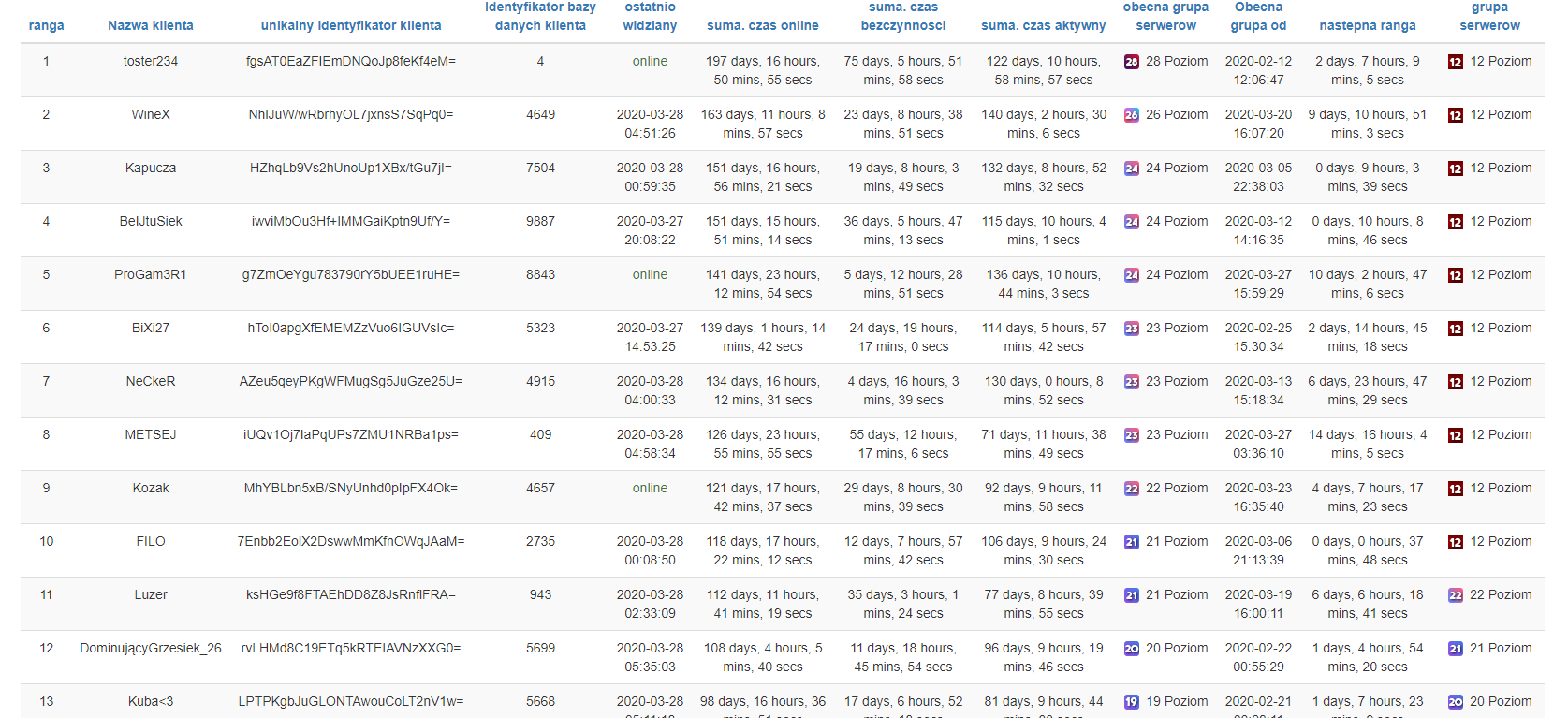Click DominującyGrzesiek_26's next-rank 21 Poziom icon
This screenshot has height=718, width=1568.
point(1456,649)
